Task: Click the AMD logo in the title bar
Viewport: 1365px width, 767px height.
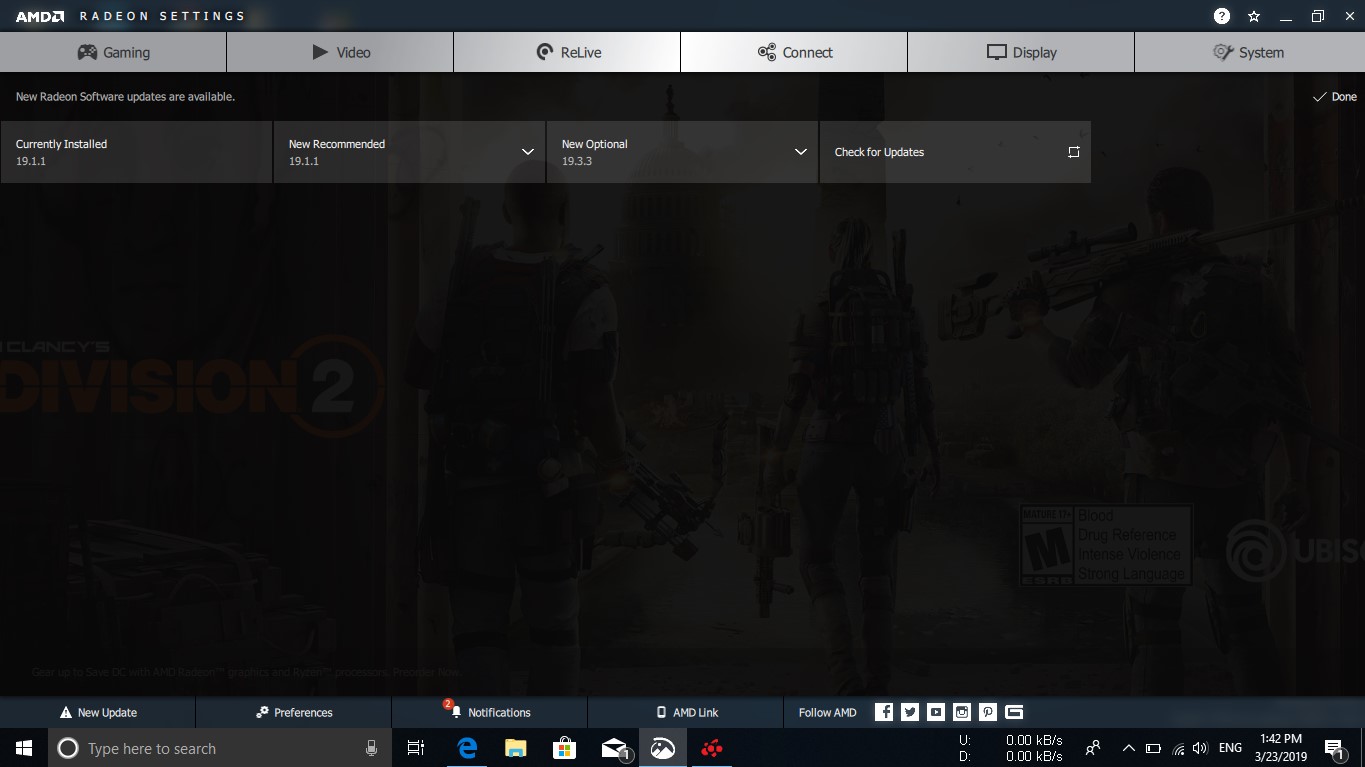Action: [40, 16]
